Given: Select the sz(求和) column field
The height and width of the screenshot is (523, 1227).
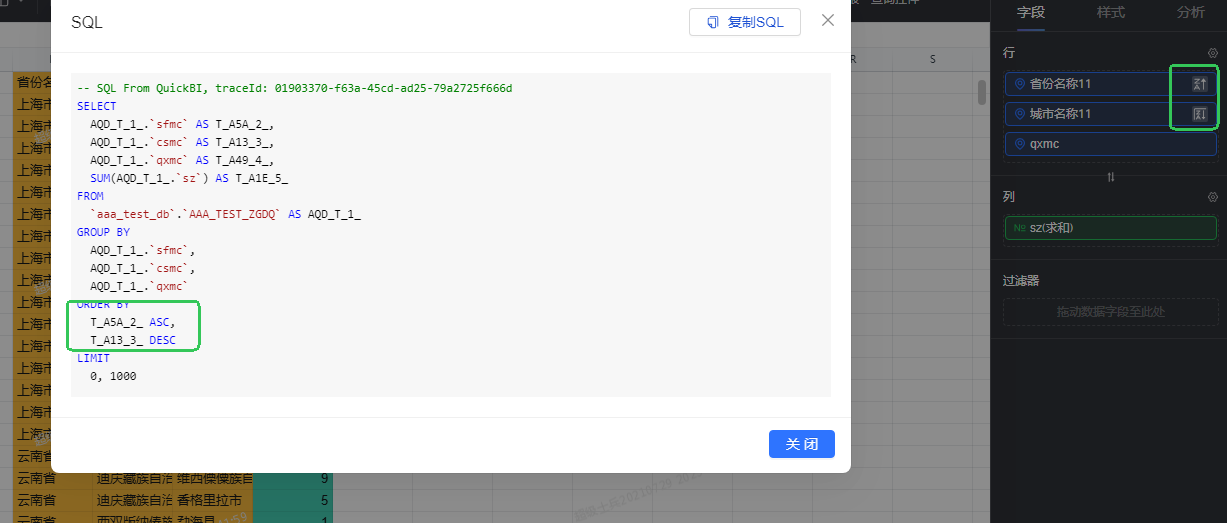Looking at the screenshot, I should (1110, 229).
